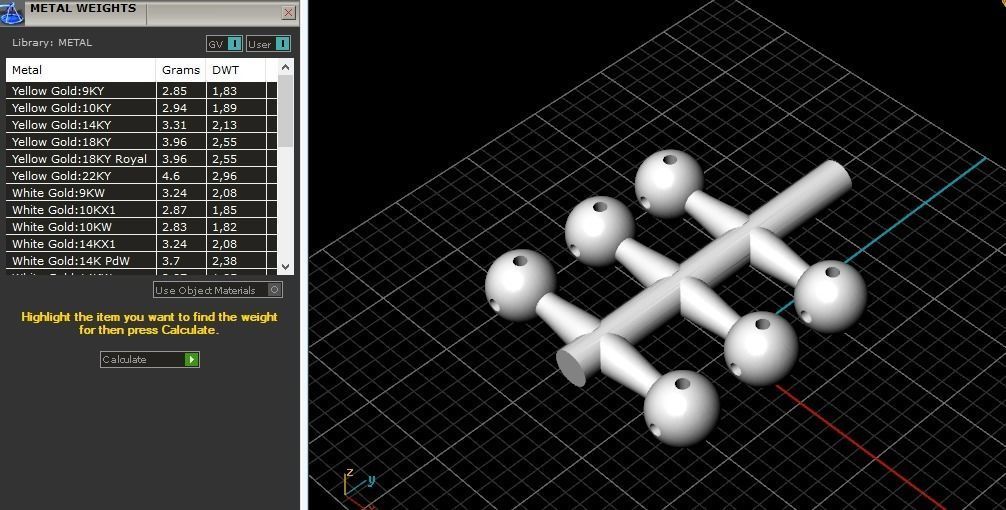1006x510 pixels.
Task: Click the Metal Weights tool logo icon
Action: click(12, 13)
